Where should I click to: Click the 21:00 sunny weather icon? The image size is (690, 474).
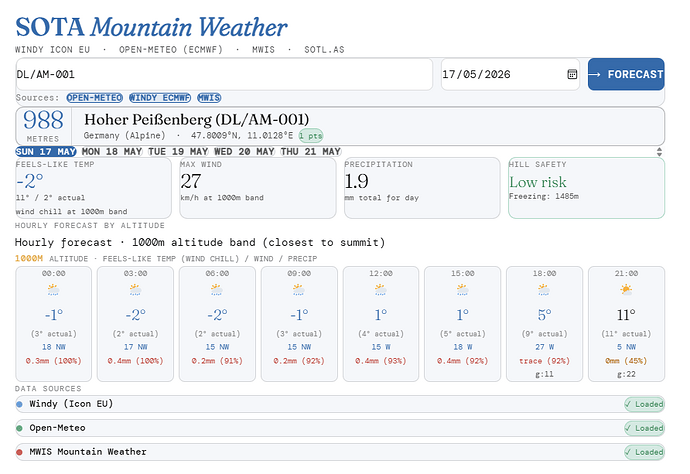626,290
